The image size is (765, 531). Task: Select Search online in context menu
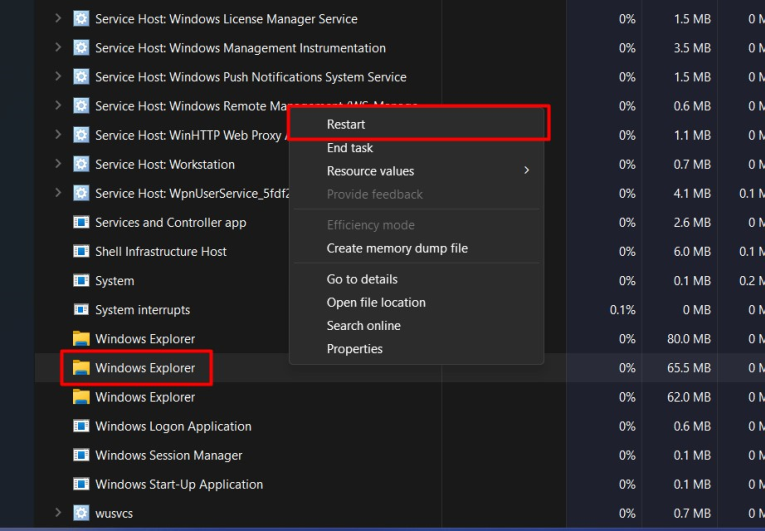[x=363, y=326]
